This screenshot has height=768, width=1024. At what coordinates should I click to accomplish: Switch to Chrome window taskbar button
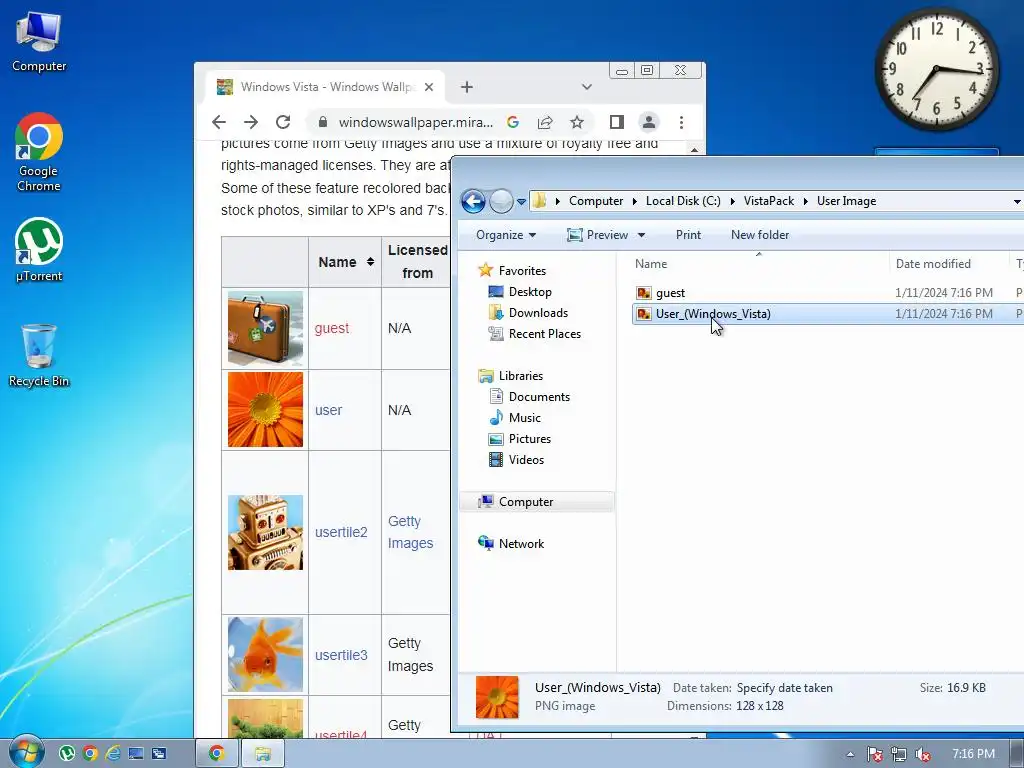pyautogui.click(x=217, y=753)
